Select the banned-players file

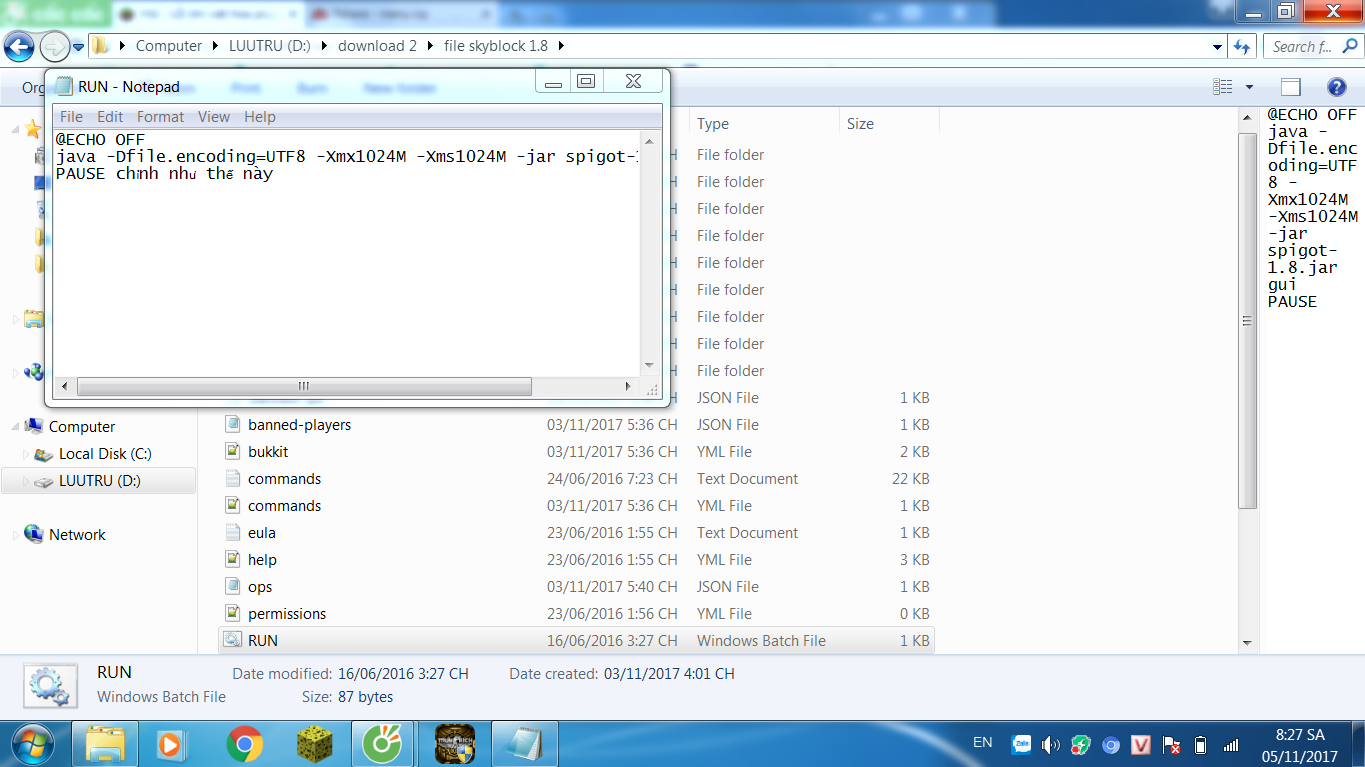577,425
